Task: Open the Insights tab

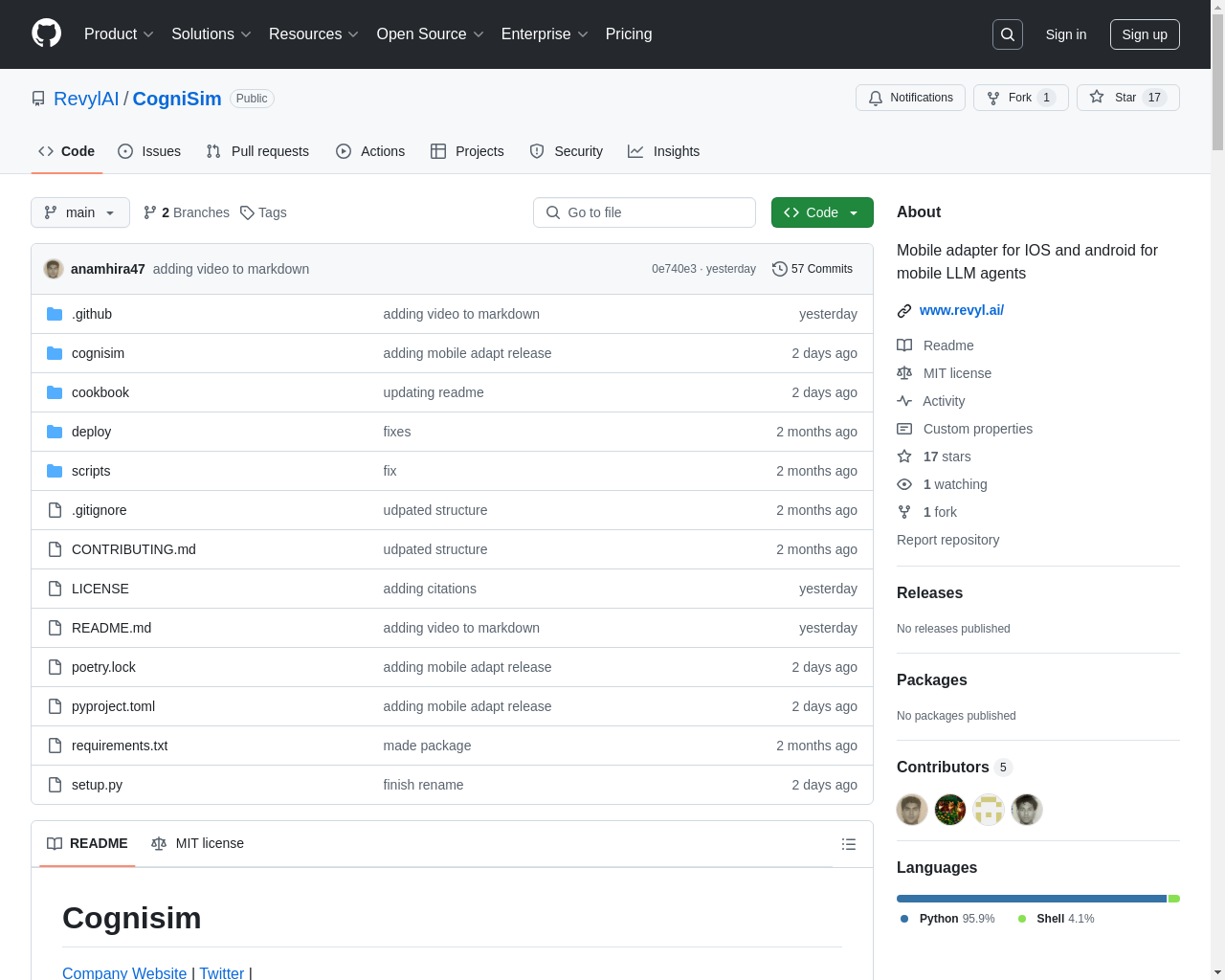Action: click(664, 151)
